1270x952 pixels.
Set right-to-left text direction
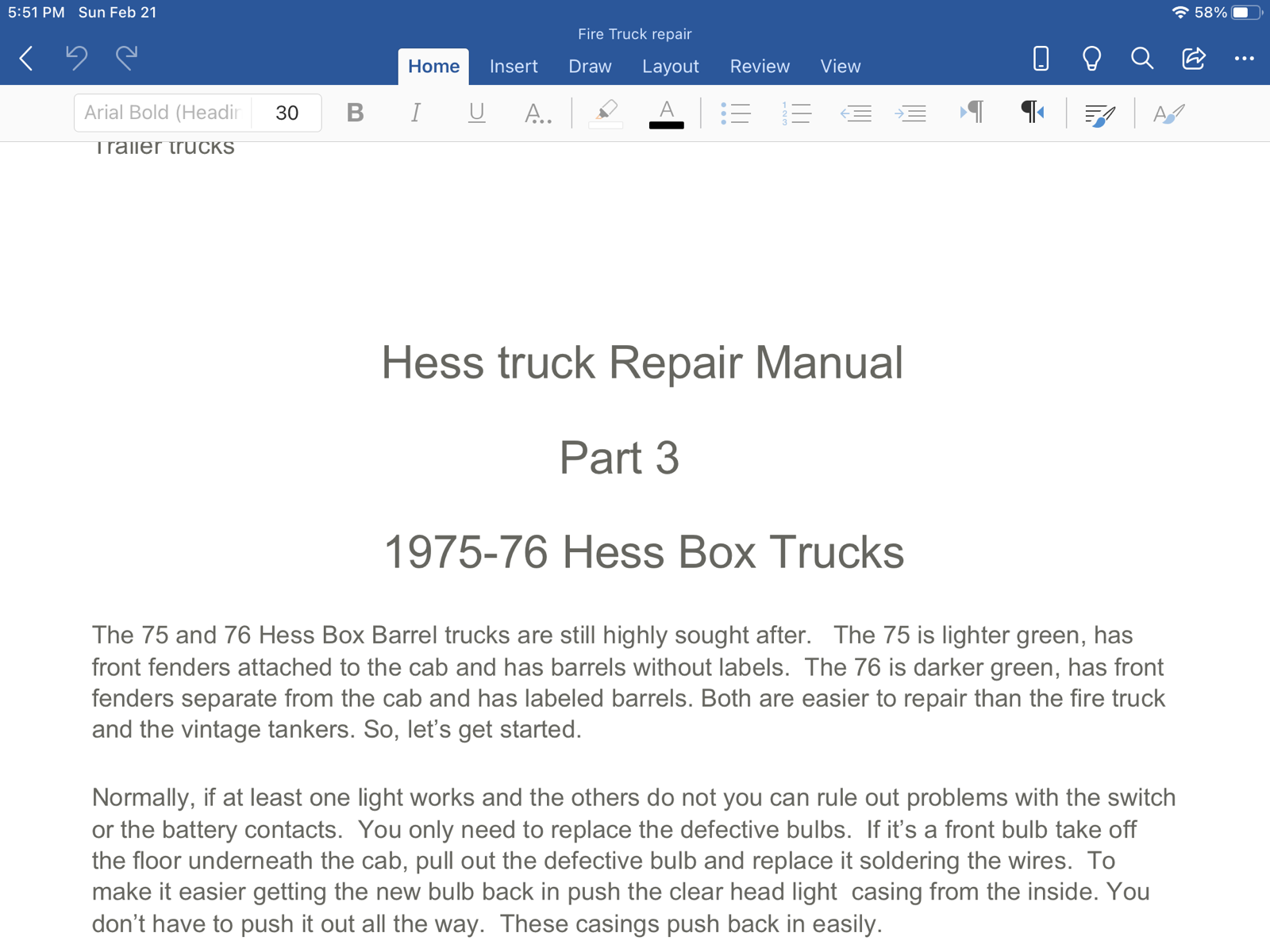(1032, 113)
